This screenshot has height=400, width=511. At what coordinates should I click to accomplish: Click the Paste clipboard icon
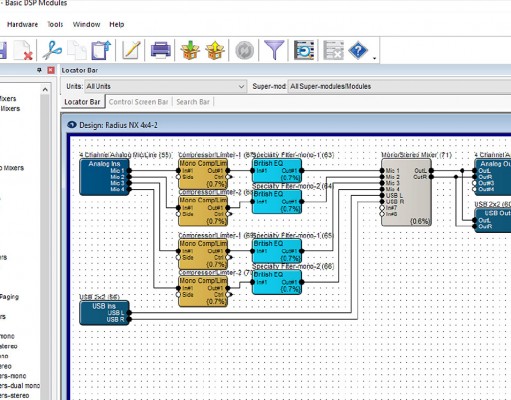click(x=101, y=50)
